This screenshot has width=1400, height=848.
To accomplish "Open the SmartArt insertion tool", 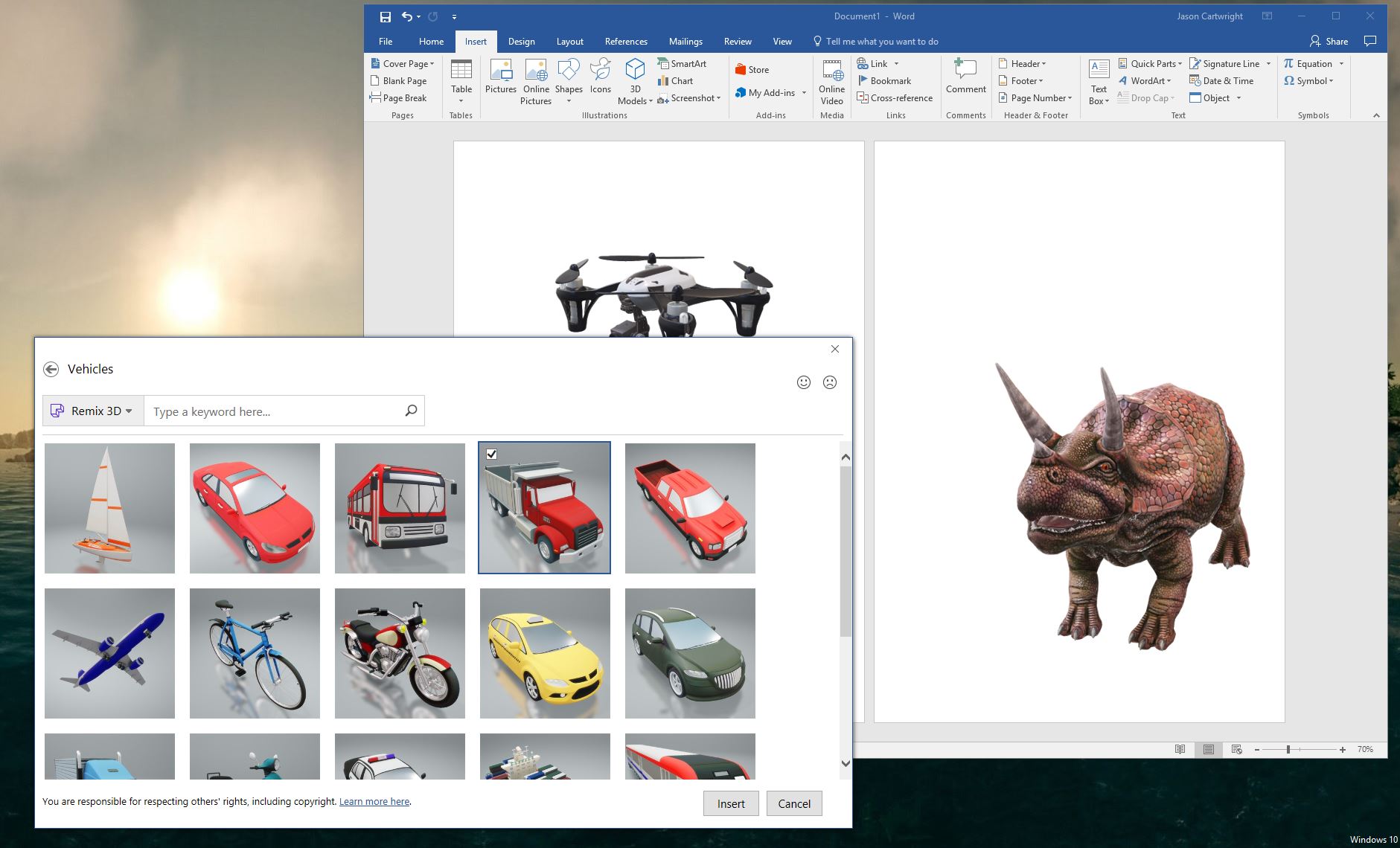I will pos(683,63).
